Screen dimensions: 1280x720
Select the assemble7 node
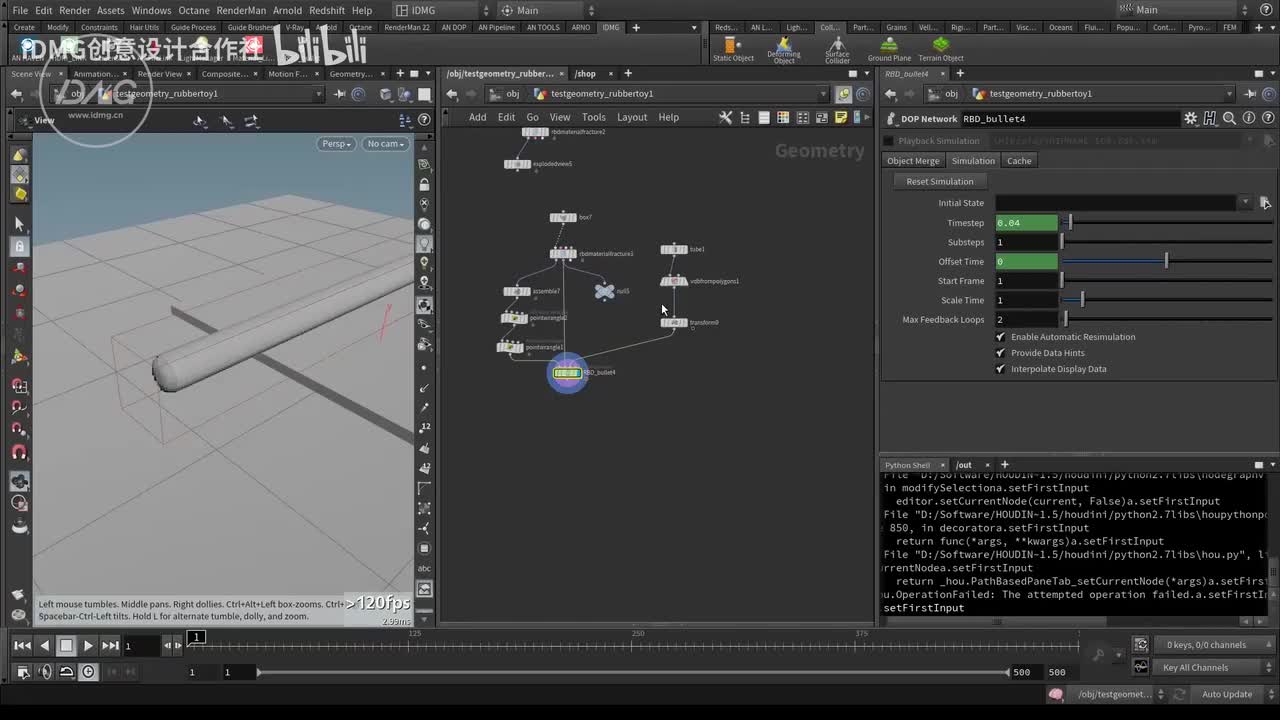[x=517, y=291]
